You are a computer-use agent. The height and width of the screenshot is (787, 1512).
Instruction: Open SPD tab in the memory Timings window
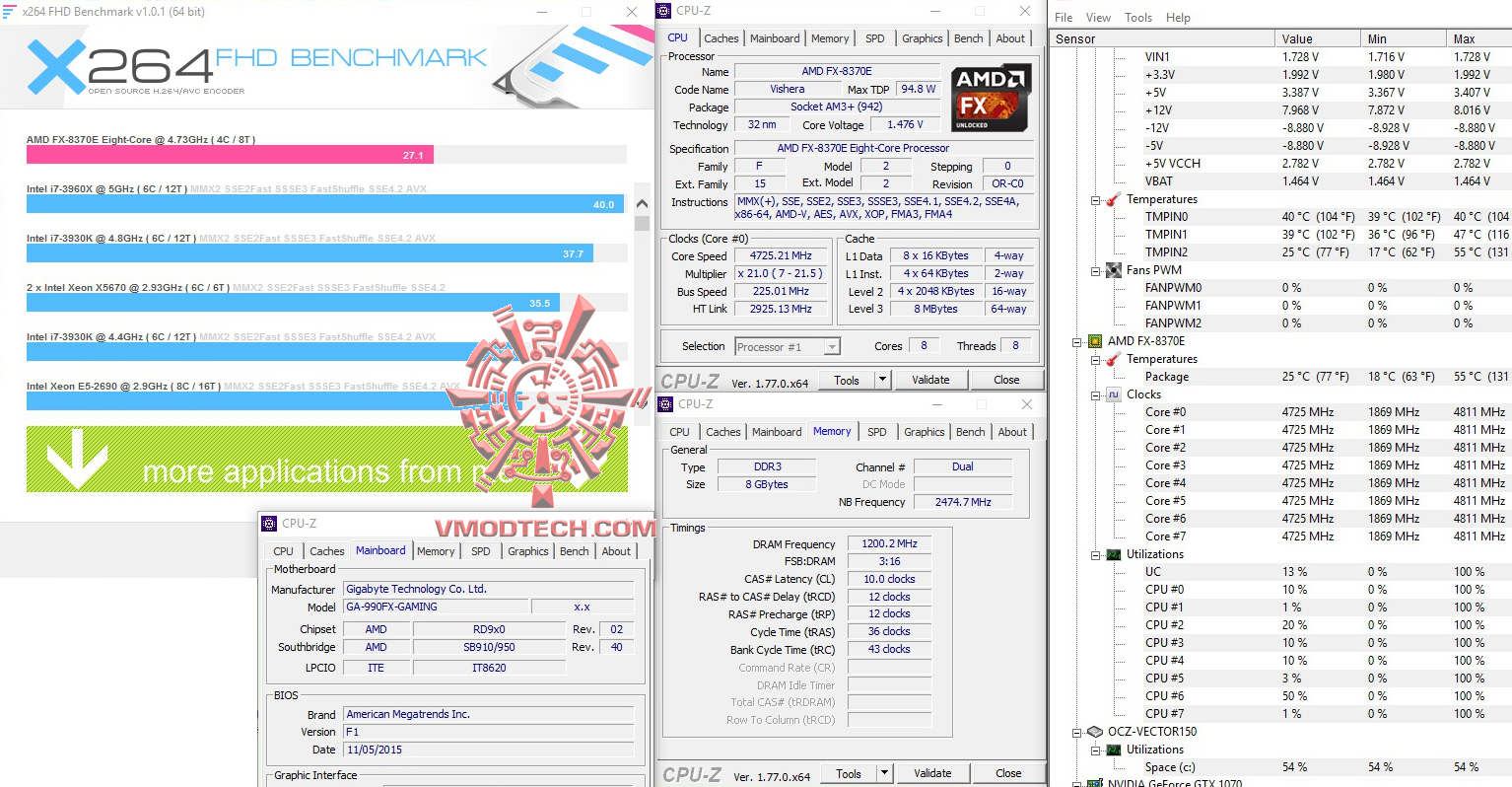point(877,432)
